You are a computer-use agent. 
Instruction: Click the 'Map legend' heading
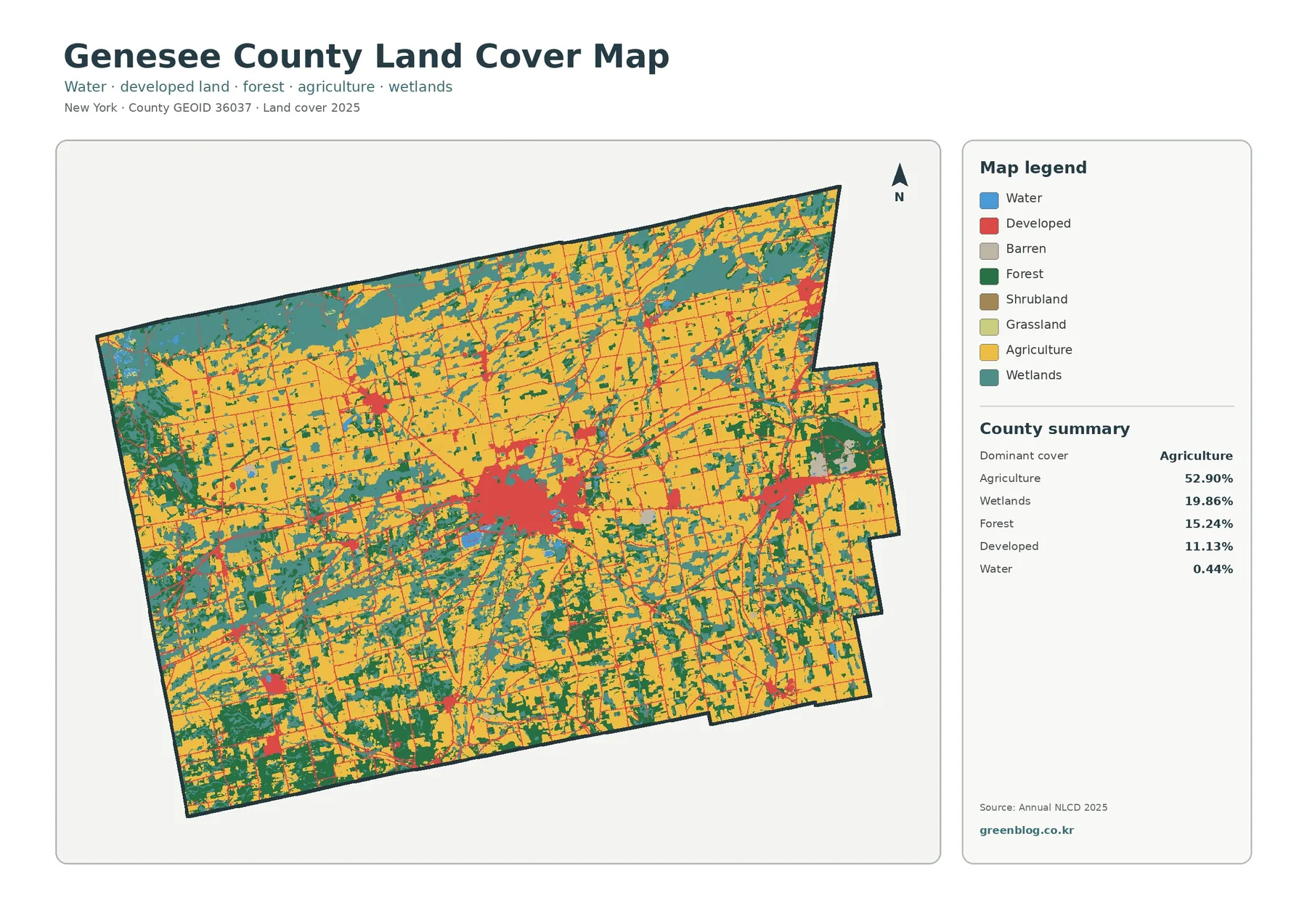coord(1033,168)
